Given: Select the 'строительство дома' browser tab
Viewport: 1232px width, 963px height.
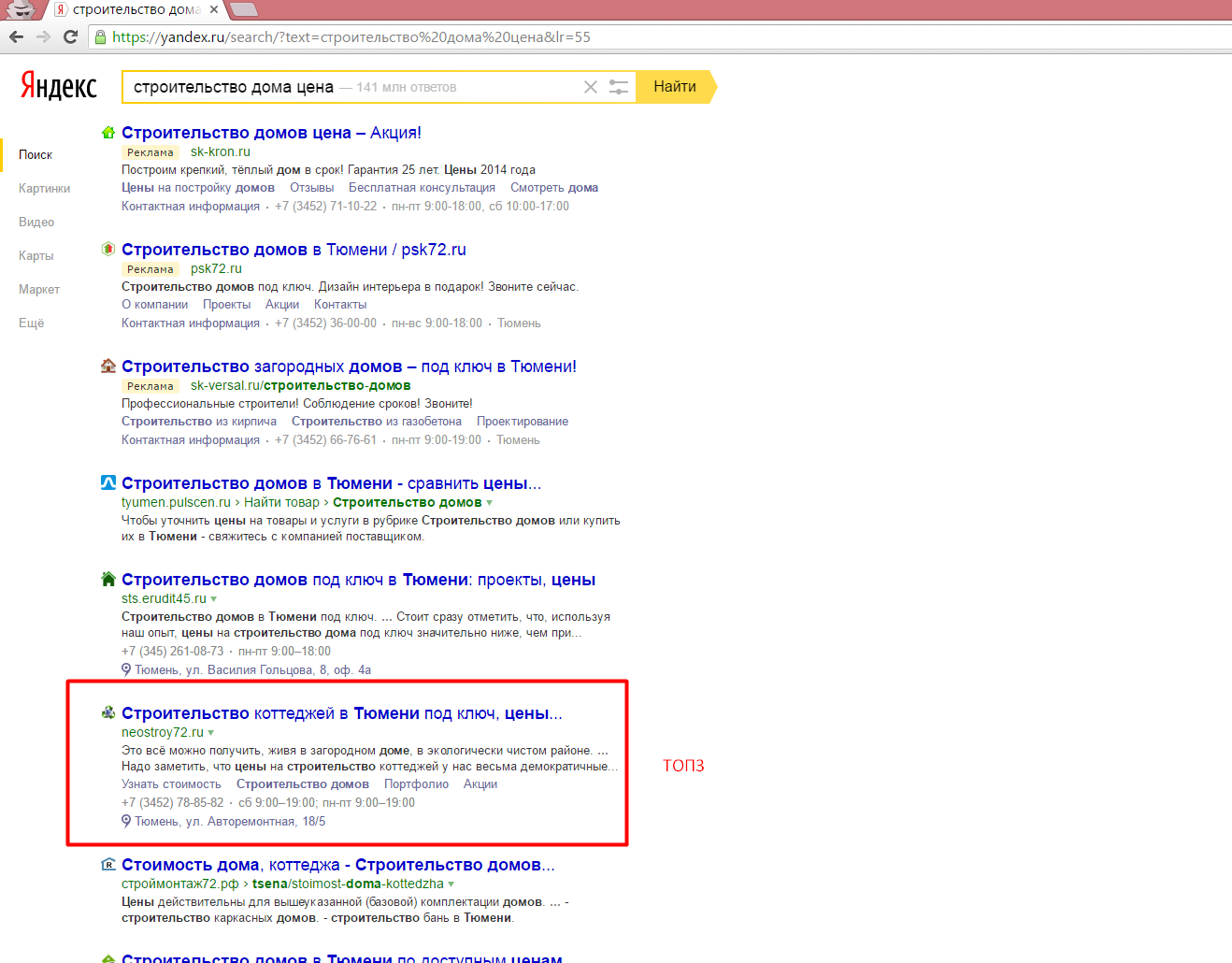Looking at the screenshot, I should point(136,9).
